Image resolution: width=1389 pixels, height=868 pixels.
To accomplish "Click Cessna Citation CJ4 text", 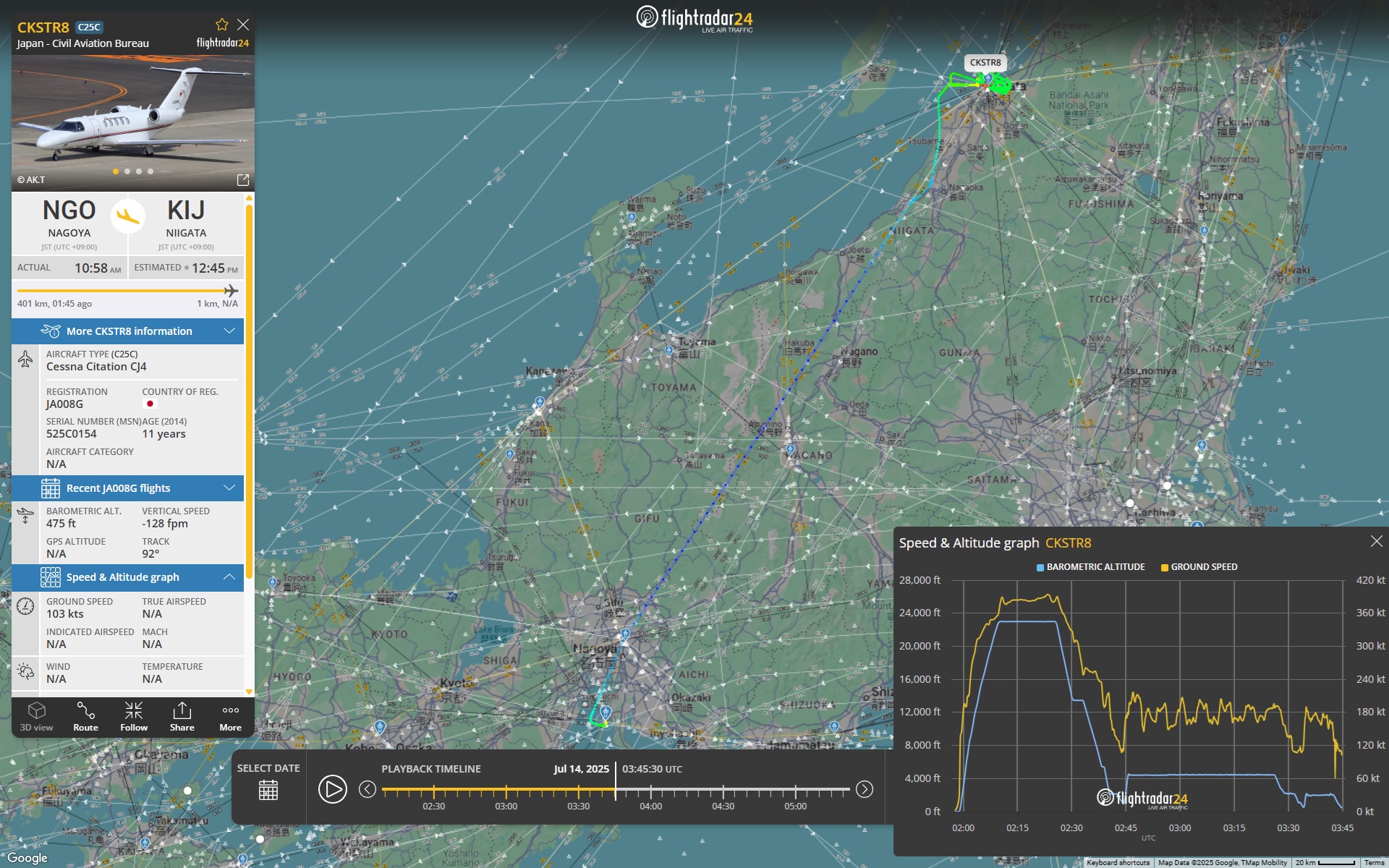I will 96,367.
